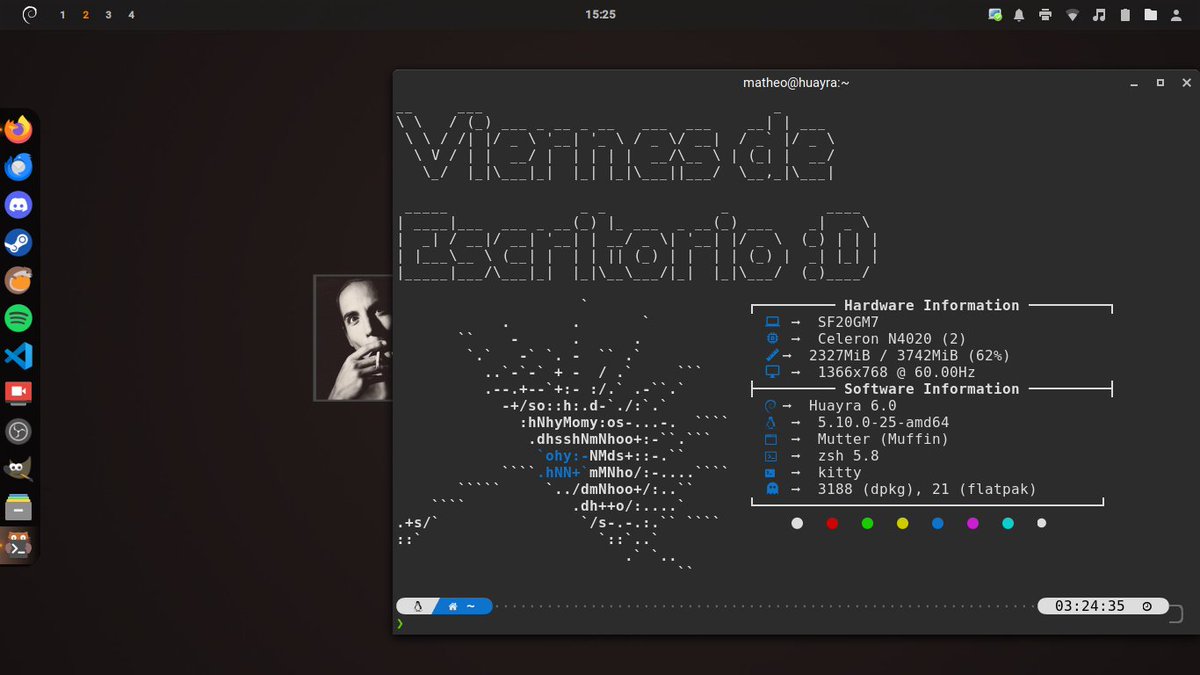Open the orange animal icon app in dock

18,280
